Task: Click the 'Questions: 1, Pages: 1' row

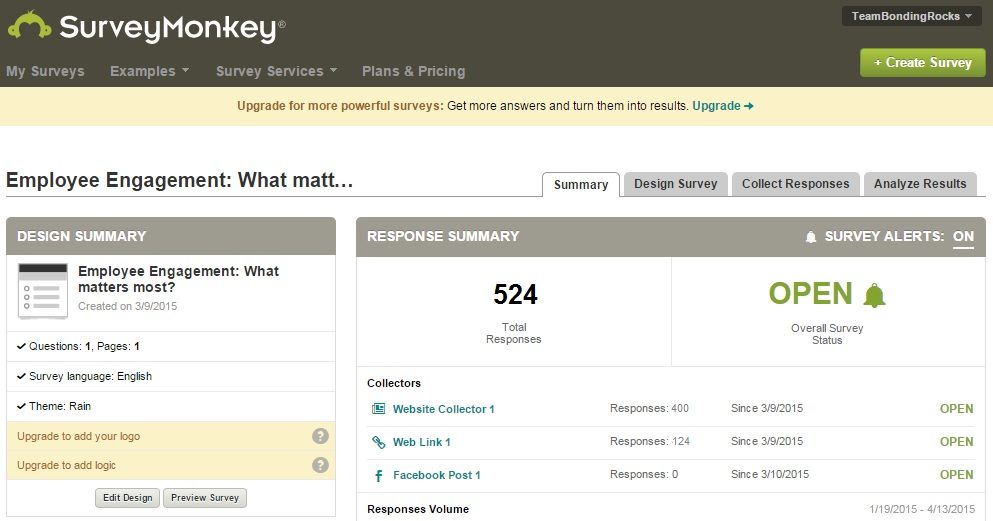Action: point(171,346)
